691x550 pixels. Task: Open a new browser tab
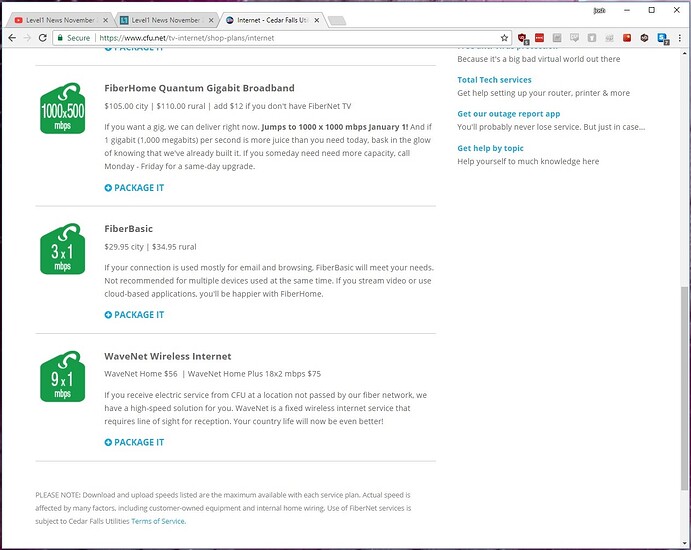coord(337,21)
